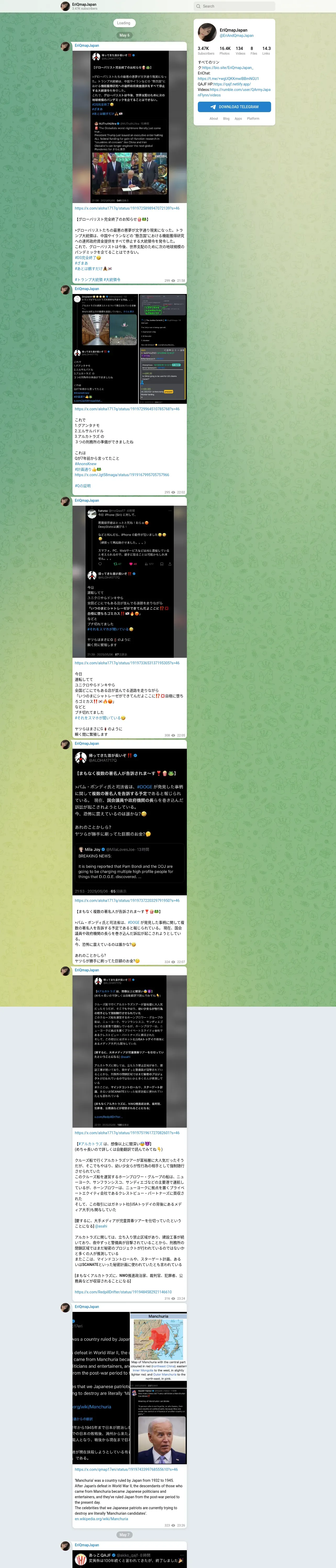Click the EriQmapJapan title in the page header

click(x=84, y=4)
